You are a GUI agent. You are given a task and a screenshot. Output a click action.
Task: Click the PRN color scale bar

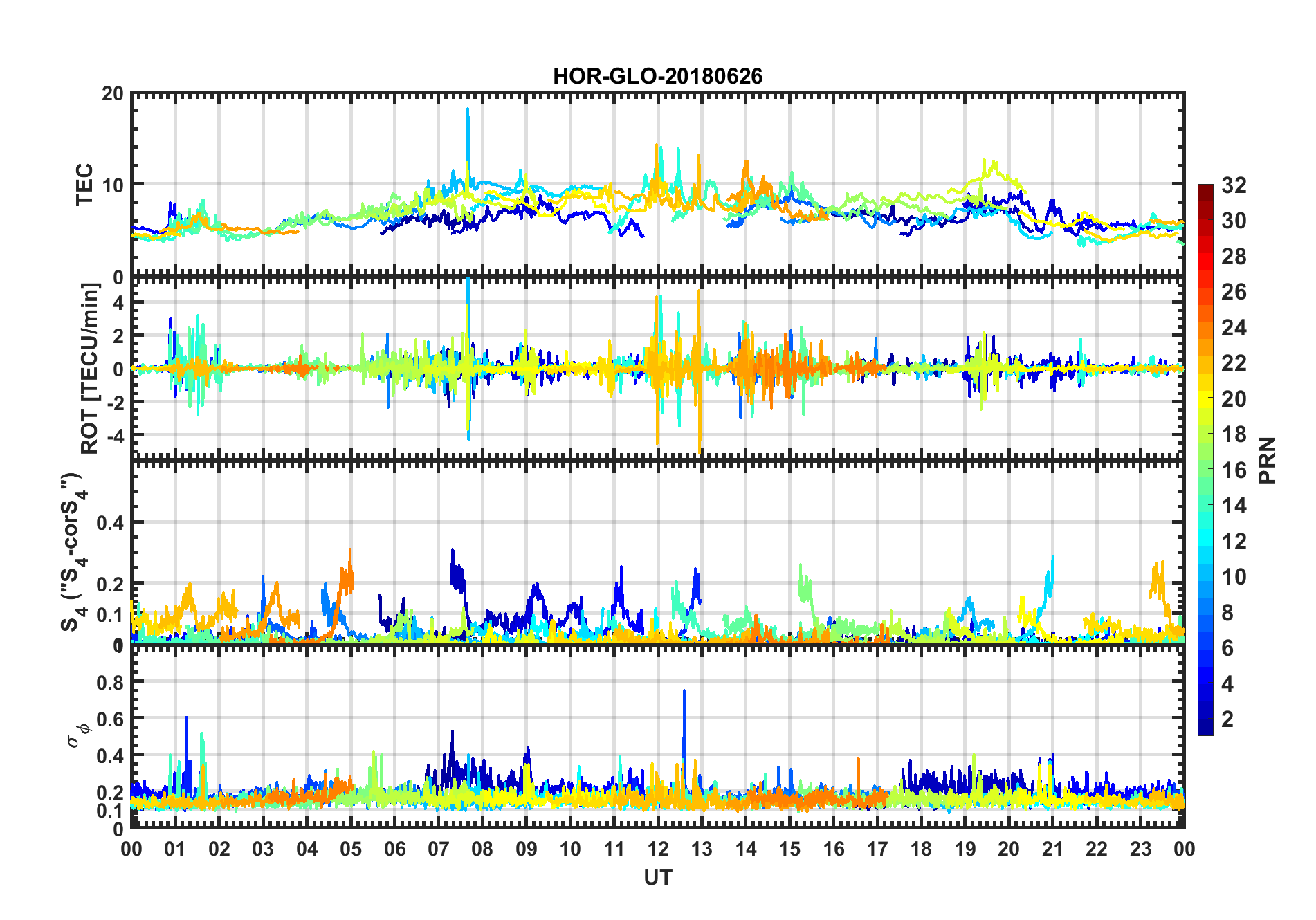click(1205, 459)
